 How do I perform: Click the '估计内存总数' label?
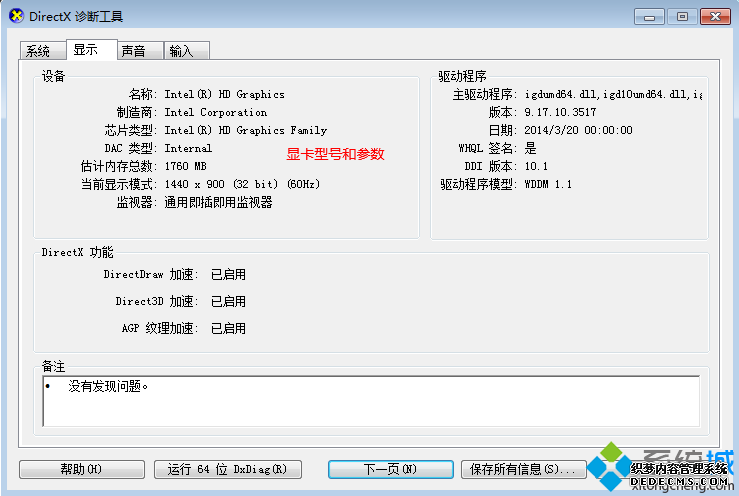(x=118, y=166)
